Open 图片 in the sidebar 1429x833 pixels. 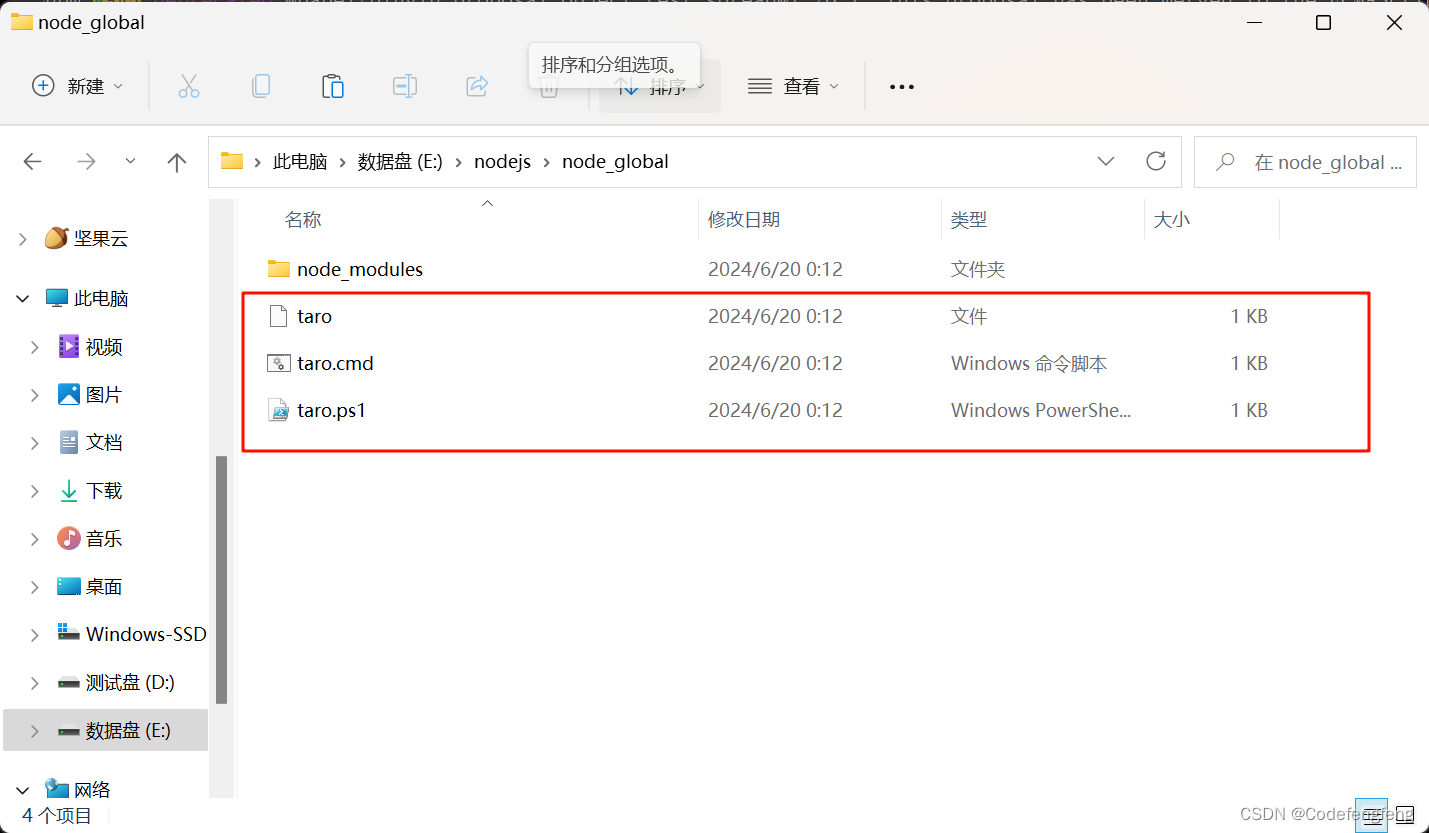104,395
